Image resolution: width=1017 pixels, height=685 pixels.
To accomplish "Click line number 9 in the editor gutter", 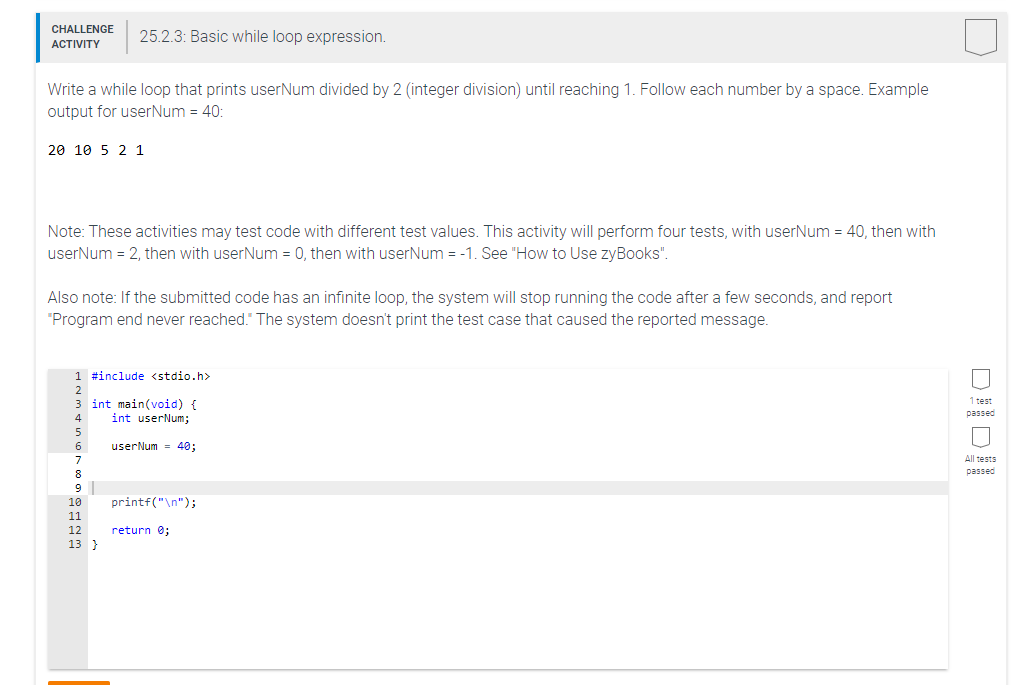I will pos(77,487).
